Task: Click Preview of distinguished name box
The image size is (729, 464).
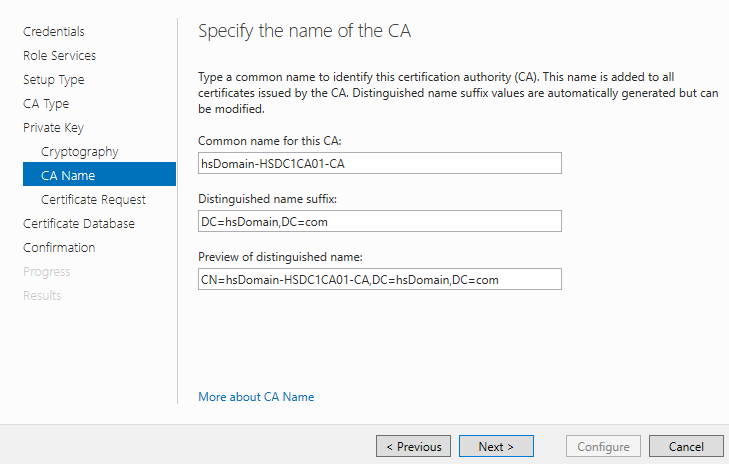Action: coord(380,279)
